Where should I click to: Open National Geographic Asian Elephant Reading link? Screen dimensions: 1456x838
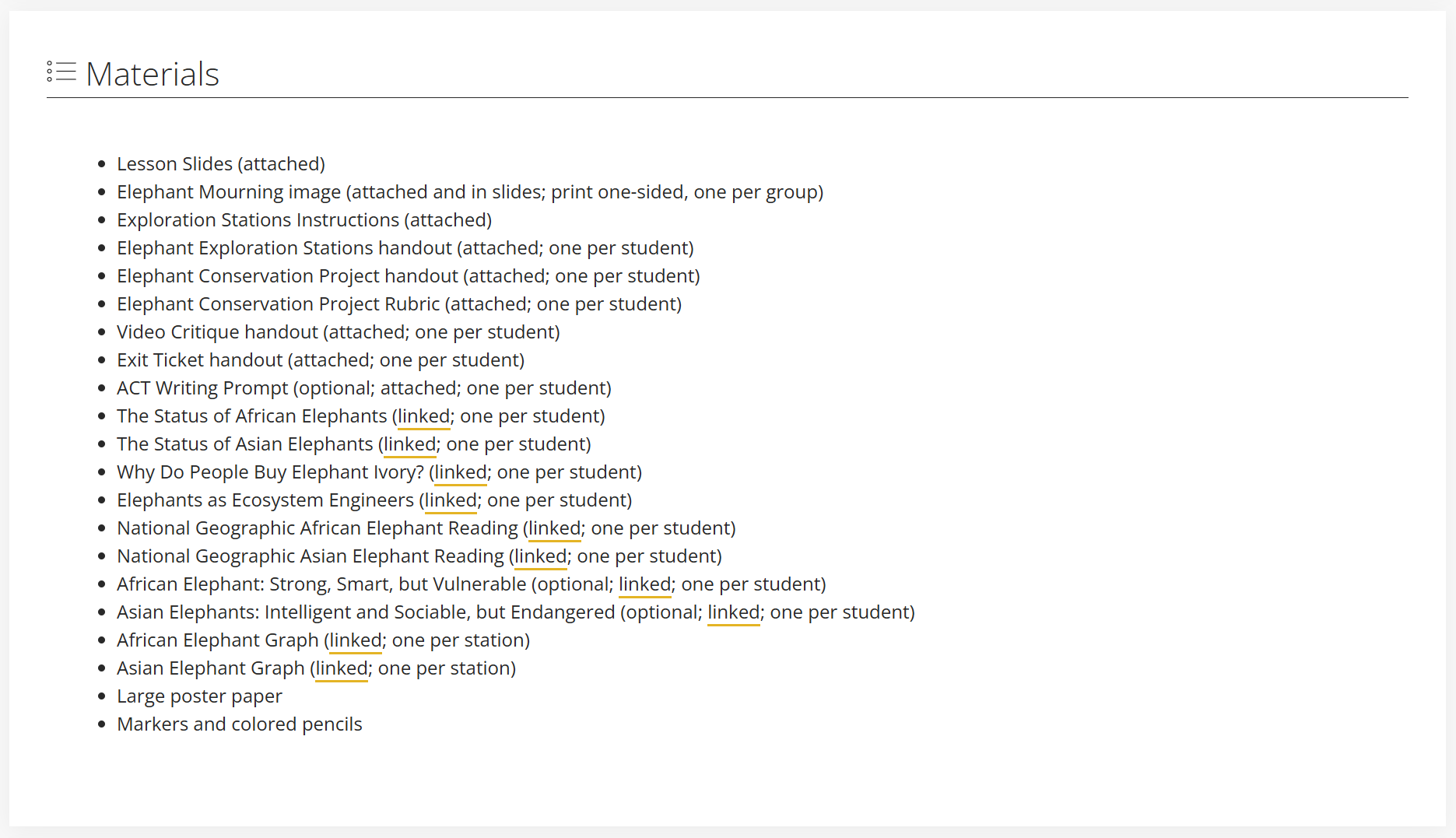pos(540,556)
